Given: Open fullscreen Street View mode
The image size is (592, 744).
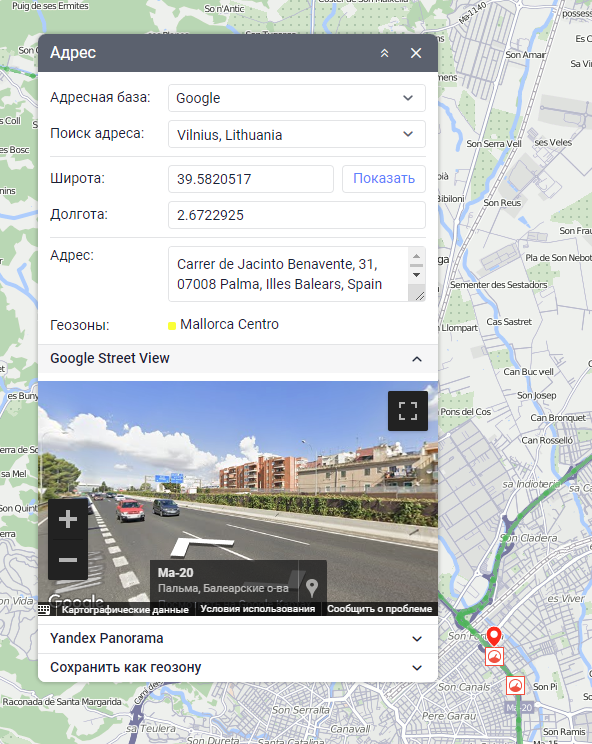Looking at the screenshot, I should pos(408,411).
